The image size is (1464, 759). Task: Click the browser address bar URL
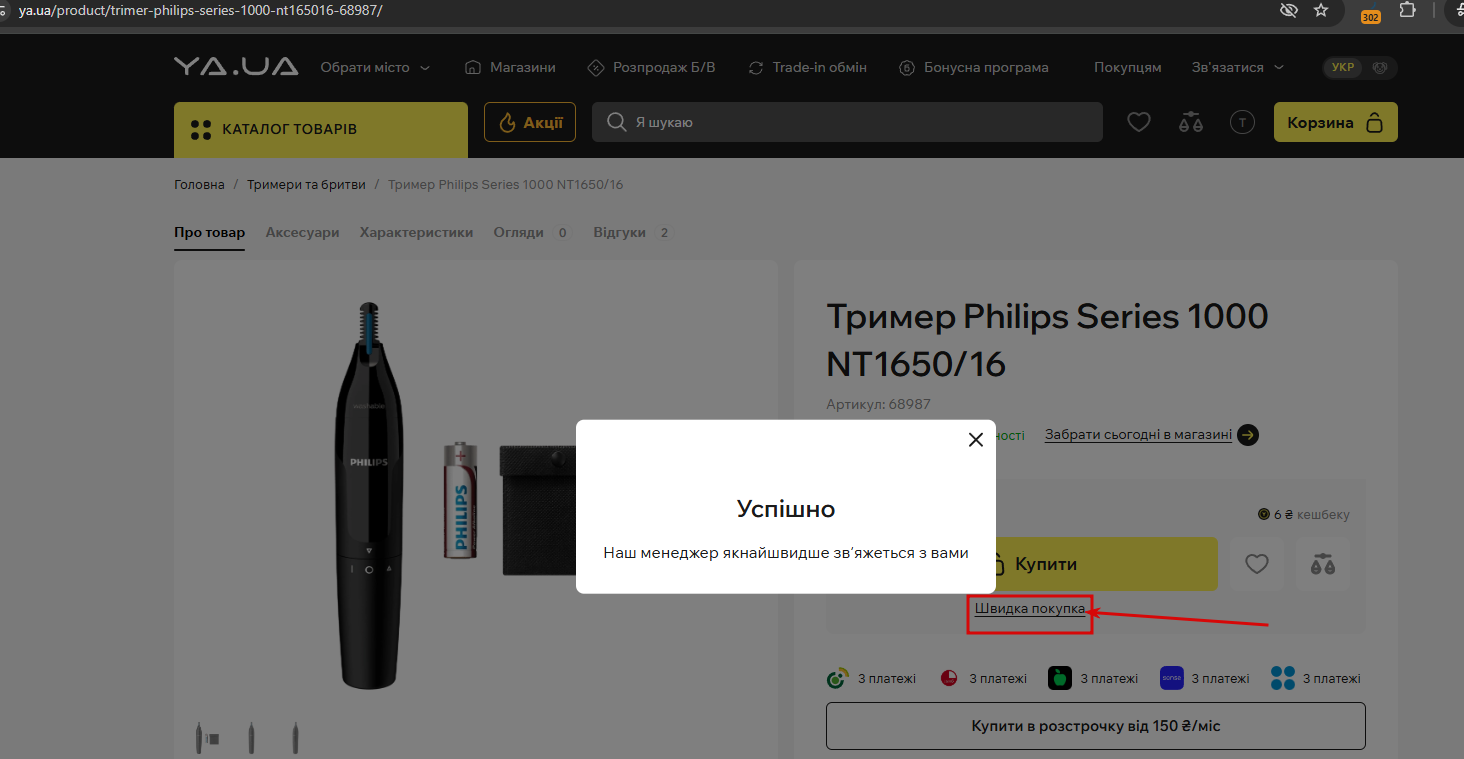pyautogui.click(x=200, y=10)
